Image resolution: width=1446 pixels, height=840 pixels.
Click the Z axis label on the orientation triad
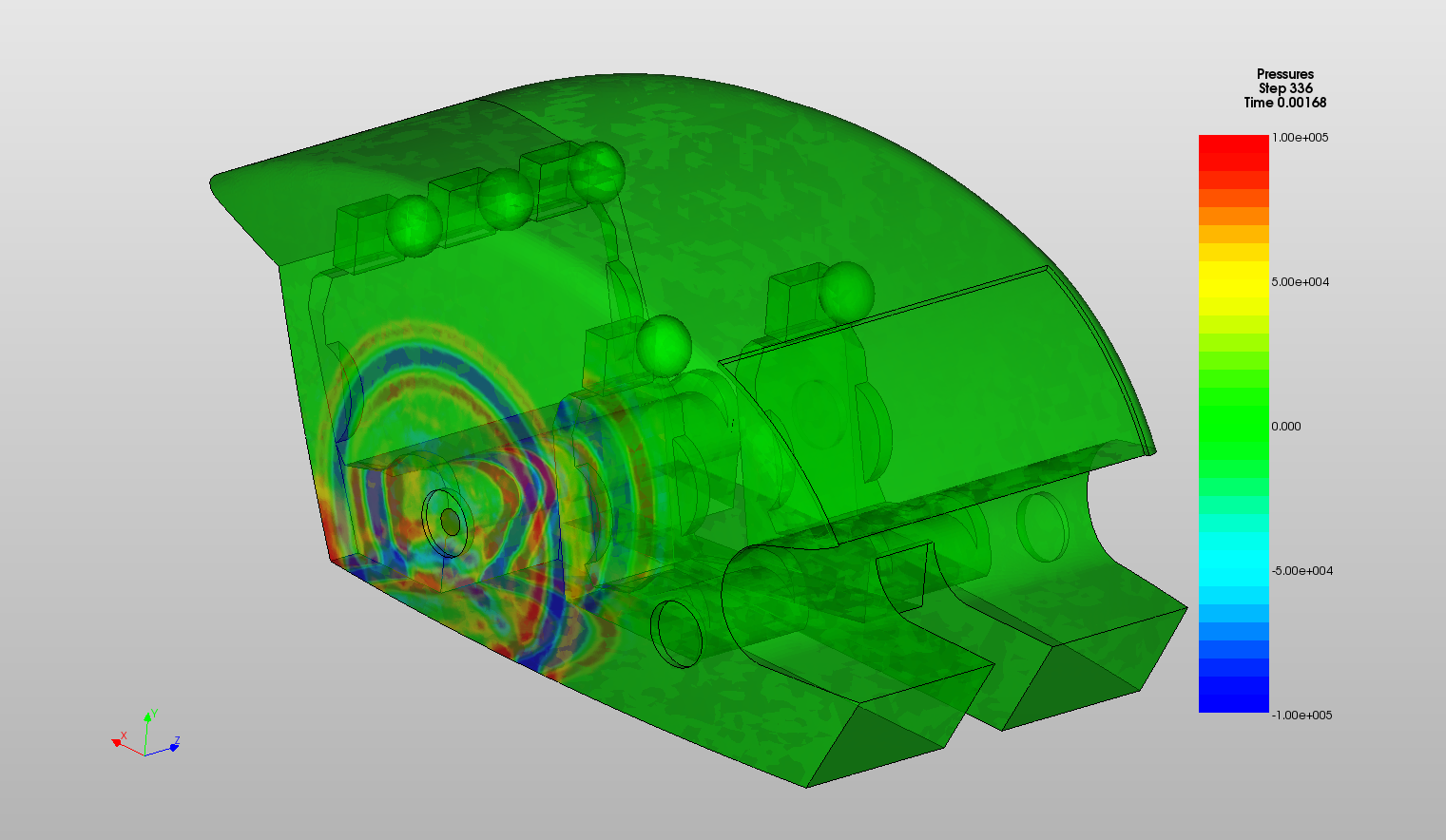point(177,741)
